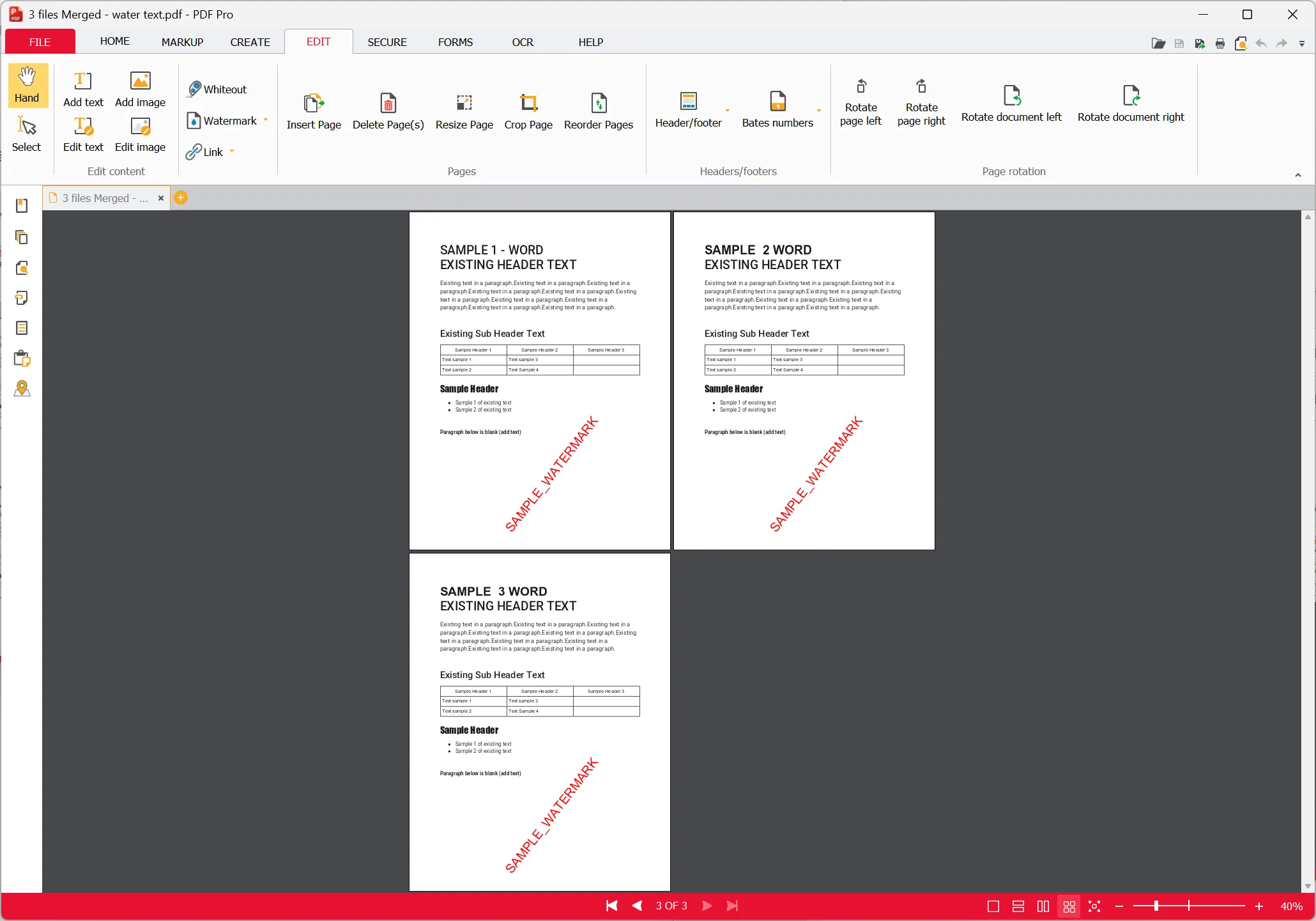
Task: Click Rotate document right
Action: pos(1131,104)
